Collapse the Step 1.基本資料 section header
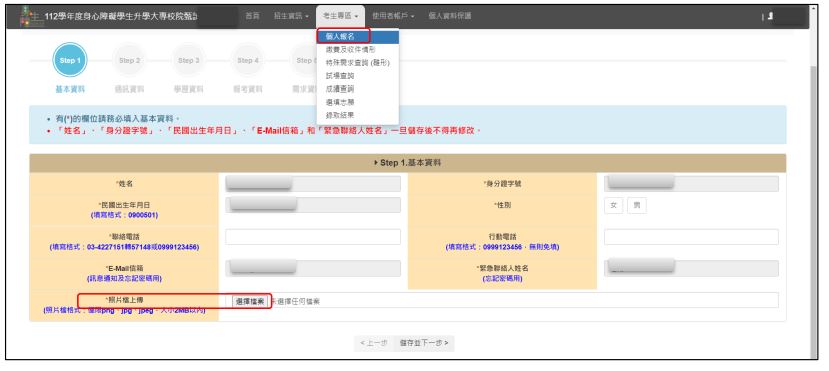 (408, 163)
